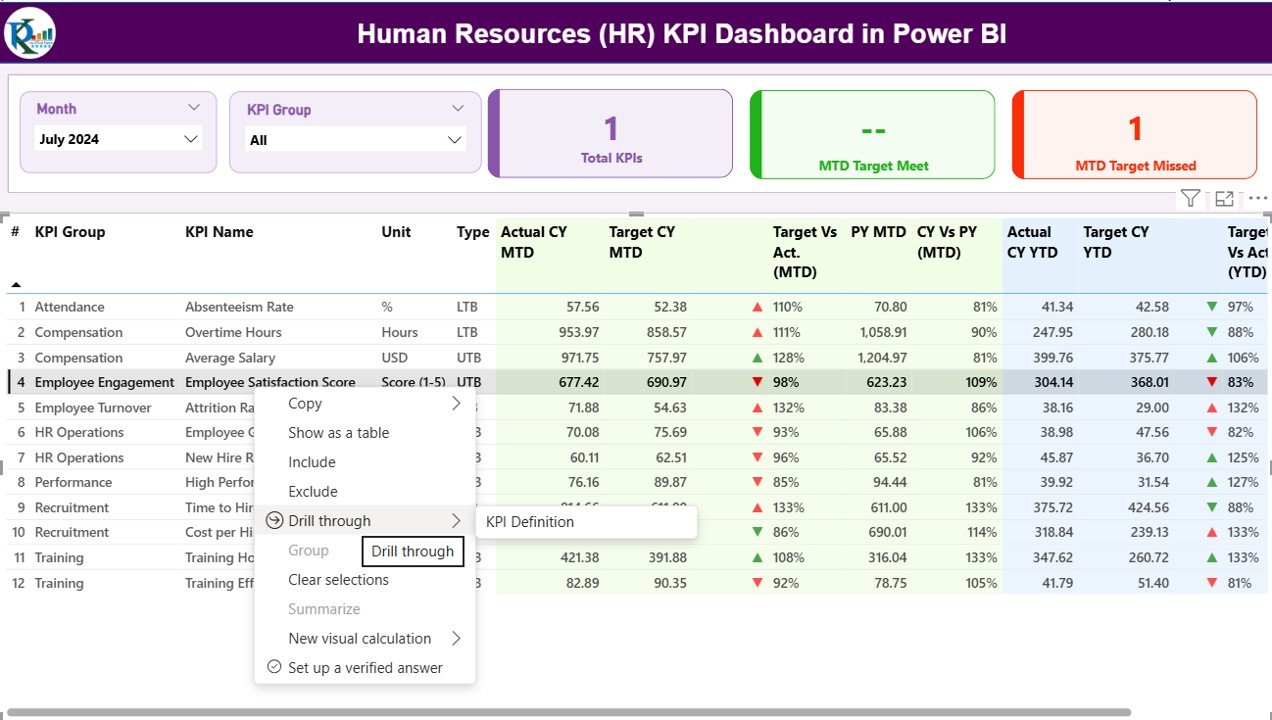Click red down indicator beside Employee Satisfaction 98%
The image size is (1272, 720).
click(x=757, y=382)
